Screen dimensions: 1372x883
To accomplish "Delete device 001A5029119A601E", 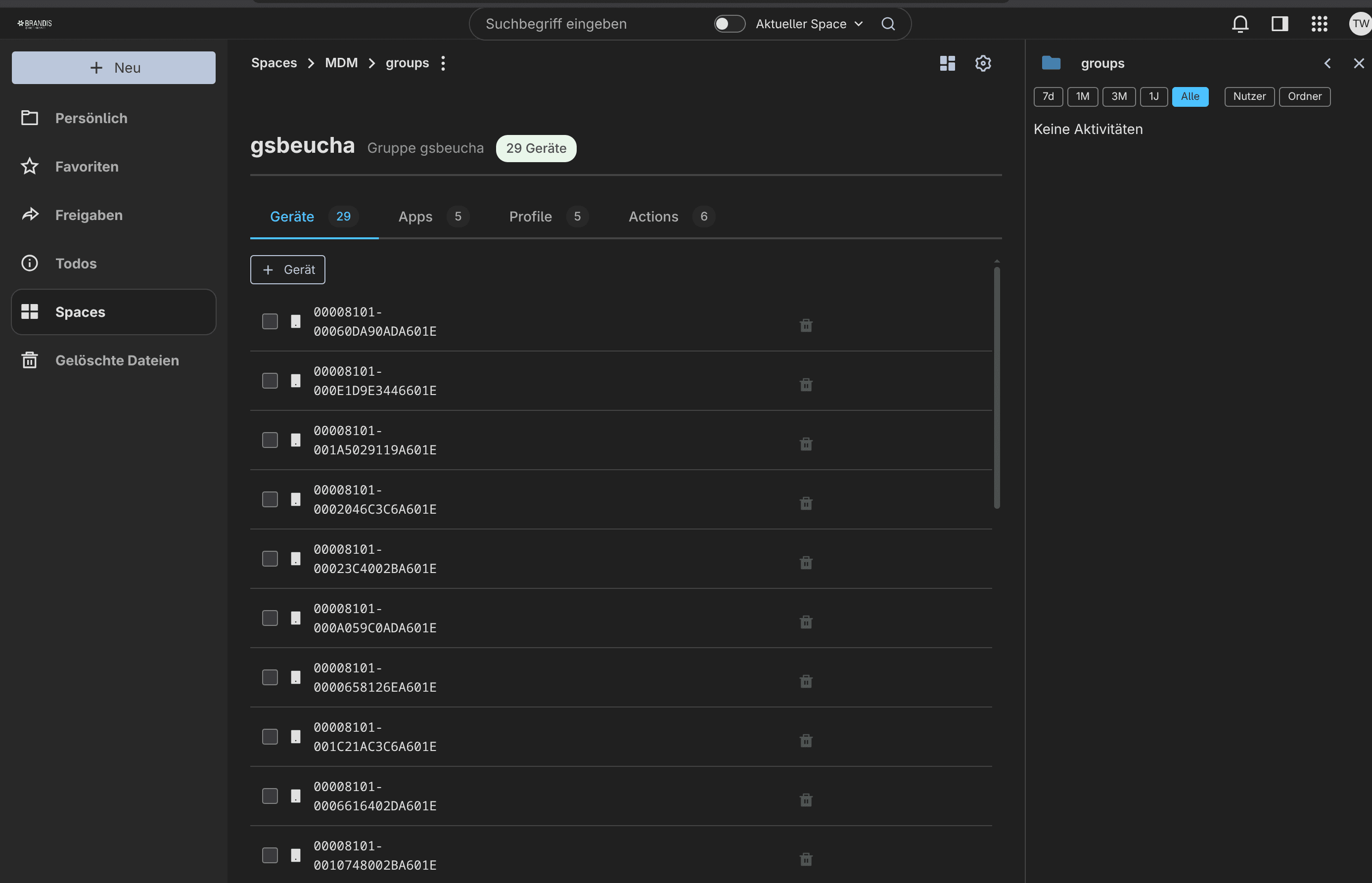I will point(806,444).
